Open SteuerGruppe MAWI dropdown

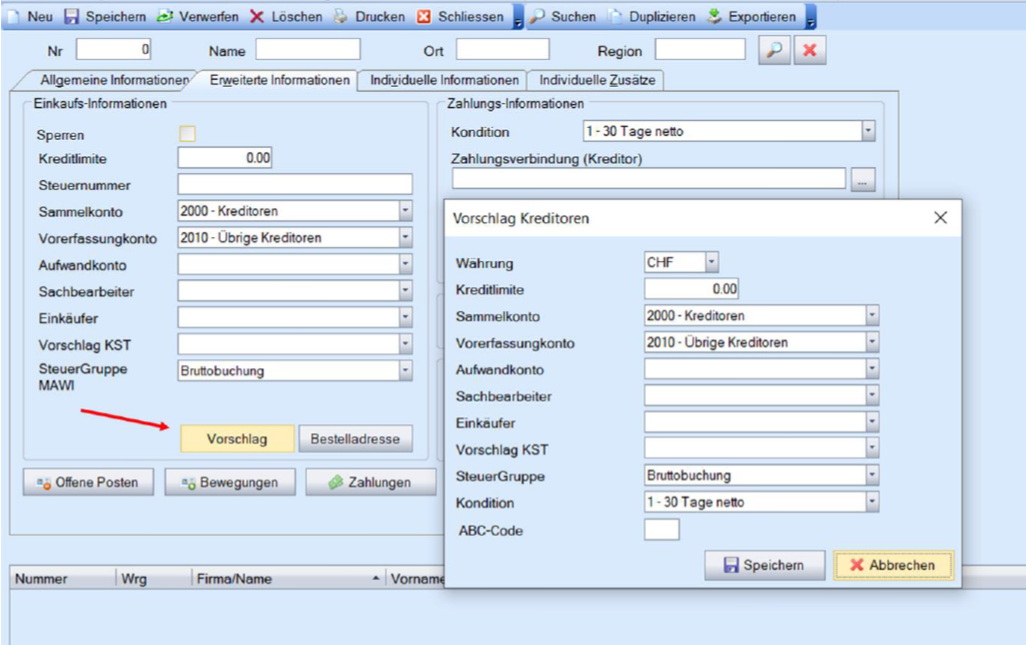tap(406, 371)
